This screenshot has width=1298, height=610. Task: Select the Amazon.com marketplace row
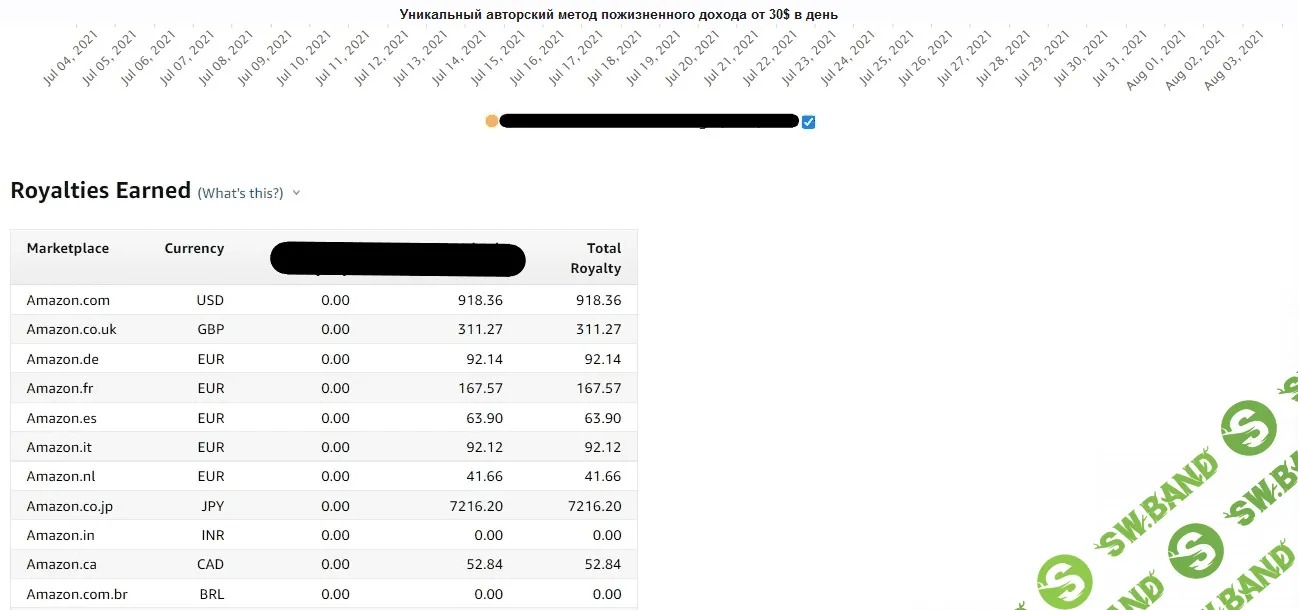68,300
